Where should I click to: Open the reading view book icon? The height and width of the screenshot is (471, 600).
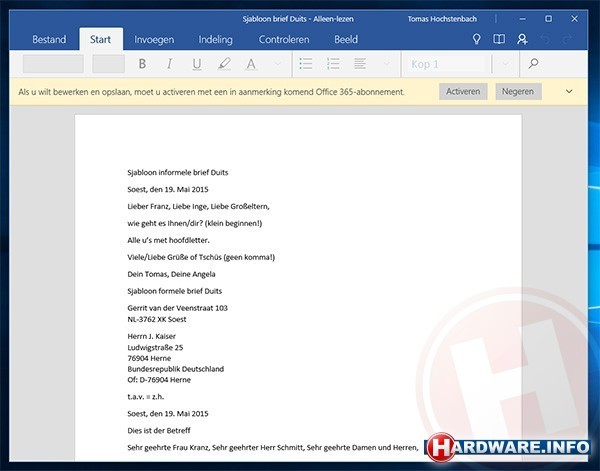498,40
